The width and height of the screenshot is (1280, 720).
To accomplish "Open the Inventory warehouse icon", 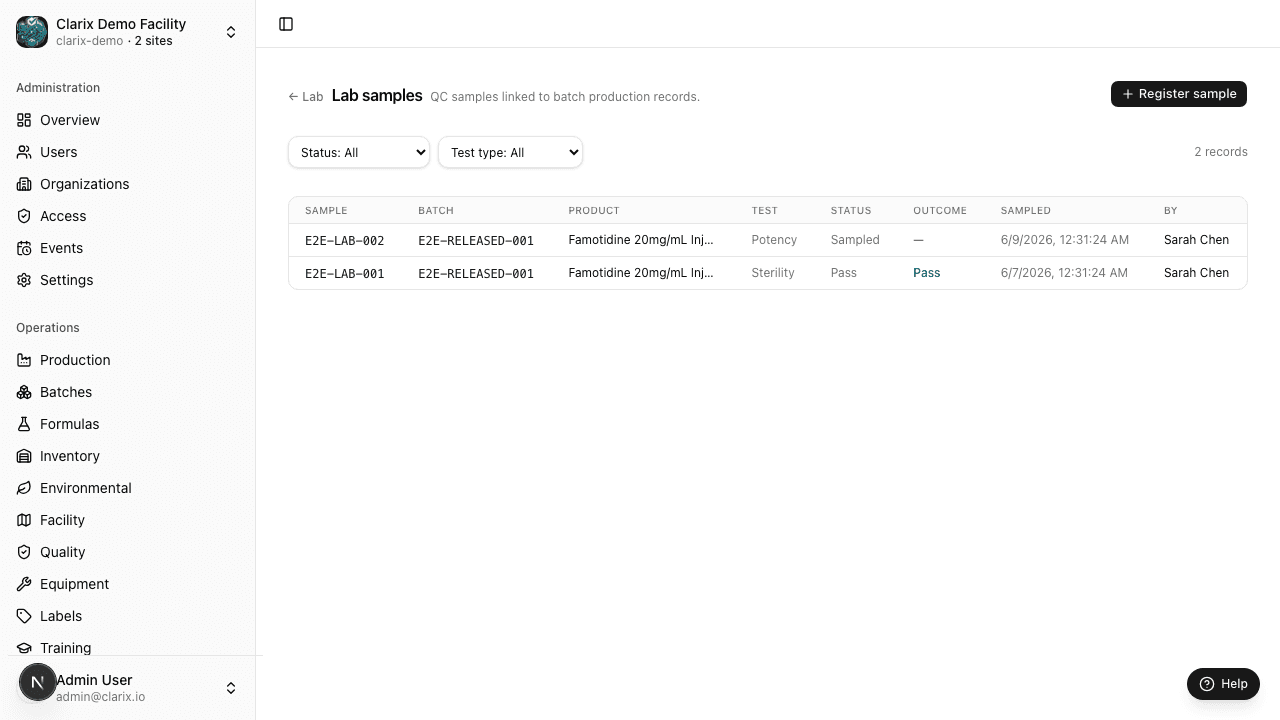I will pos(24,456).
